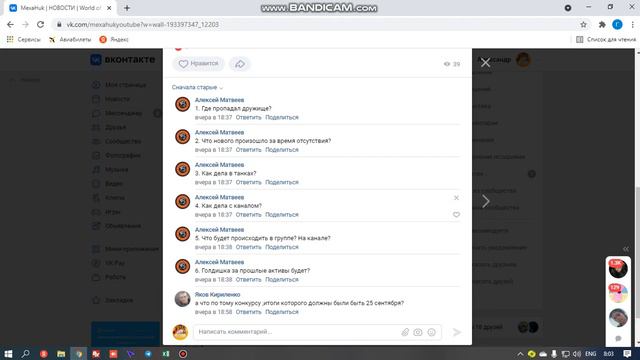The width and height of the screenshot is (640, 360).
Task: Reply to comment 'Где пропадал дружище?'
Action: coord(248,117)
